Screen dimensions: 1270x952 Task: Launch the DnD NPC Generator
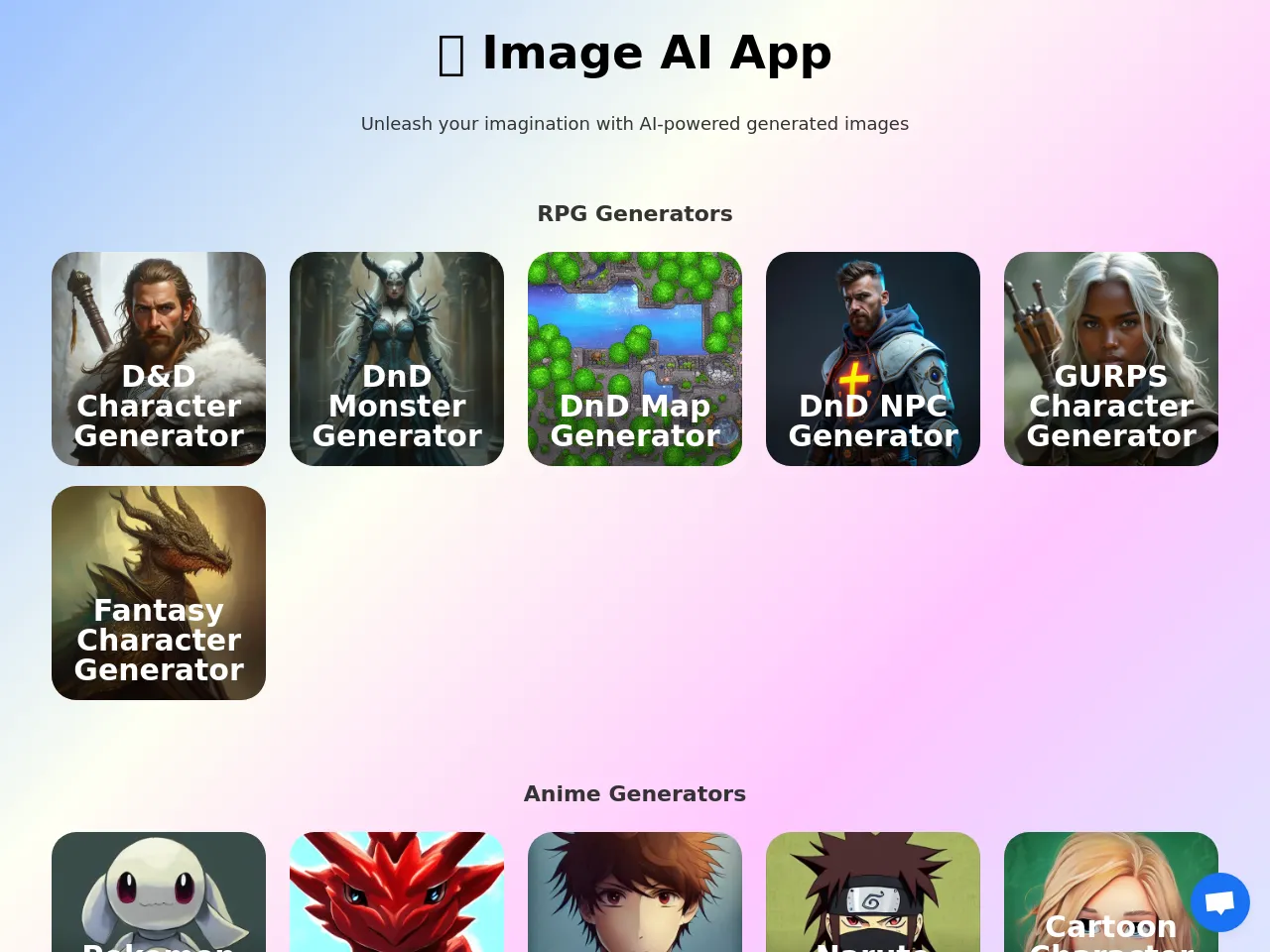[873, 359]
